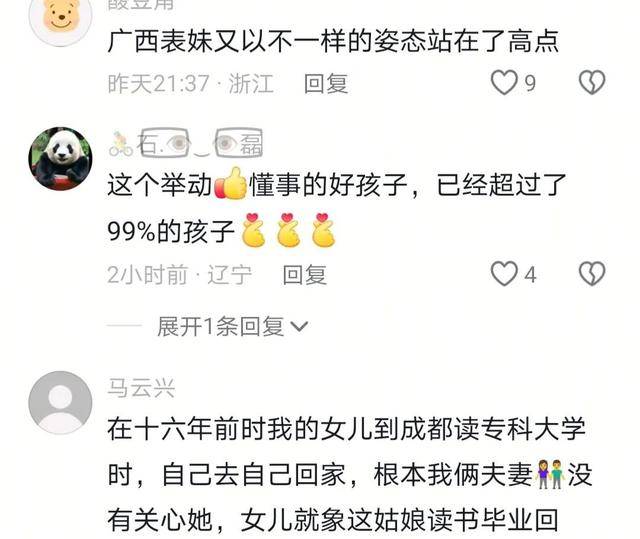
Task: Expand 展开1条回复 replies
Action: click(220, 326)
